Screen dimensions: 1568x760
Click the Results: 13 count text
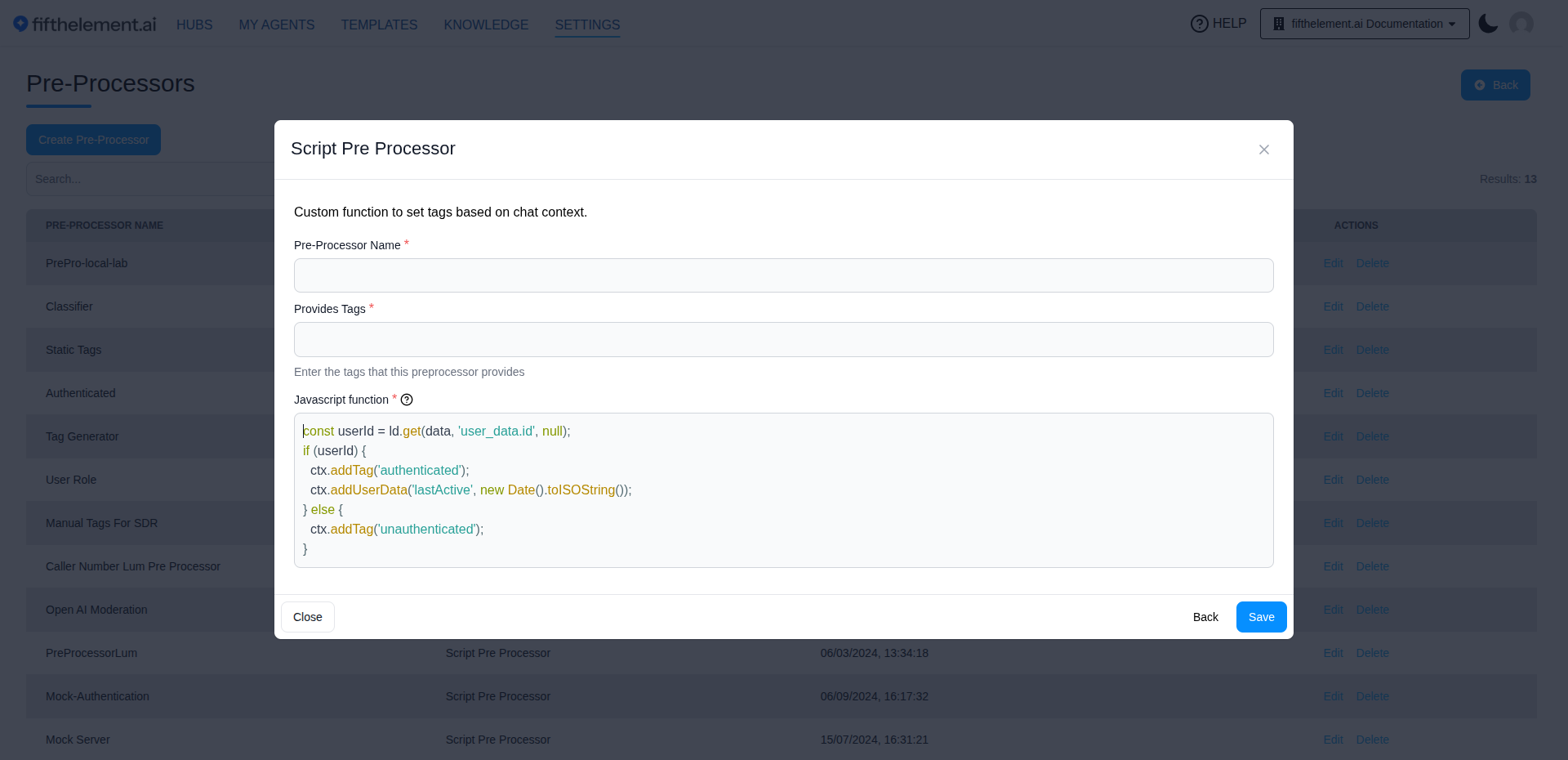[x=1508, y=179]
